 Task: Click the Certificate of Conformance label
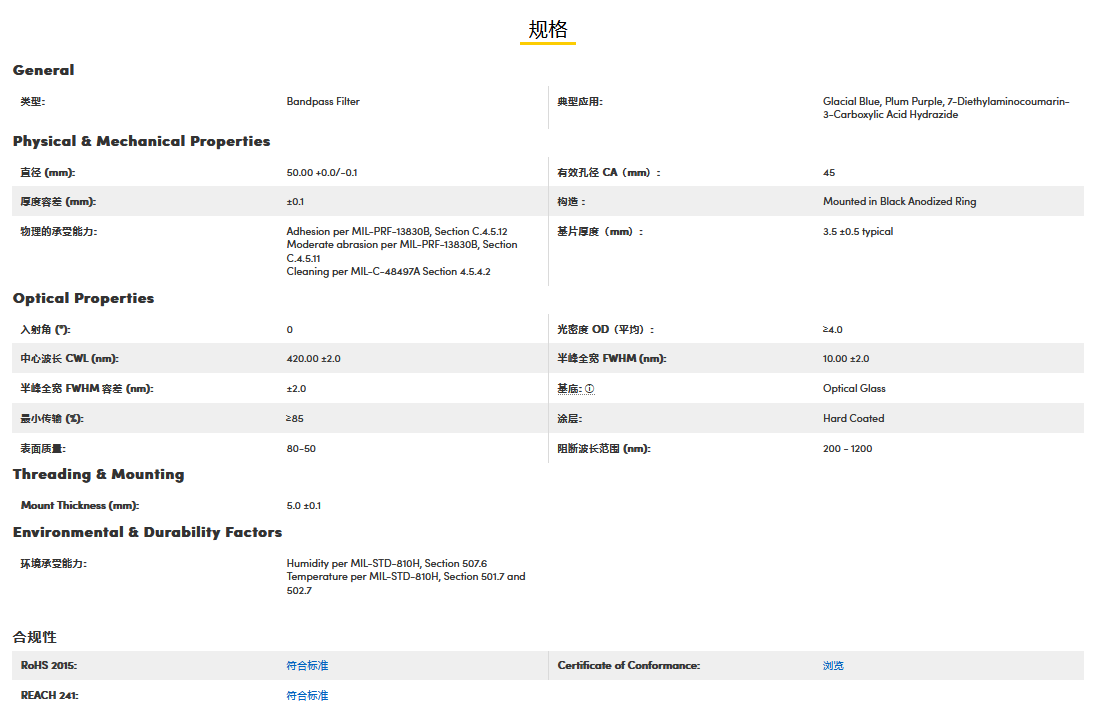[x=628, y=666]
